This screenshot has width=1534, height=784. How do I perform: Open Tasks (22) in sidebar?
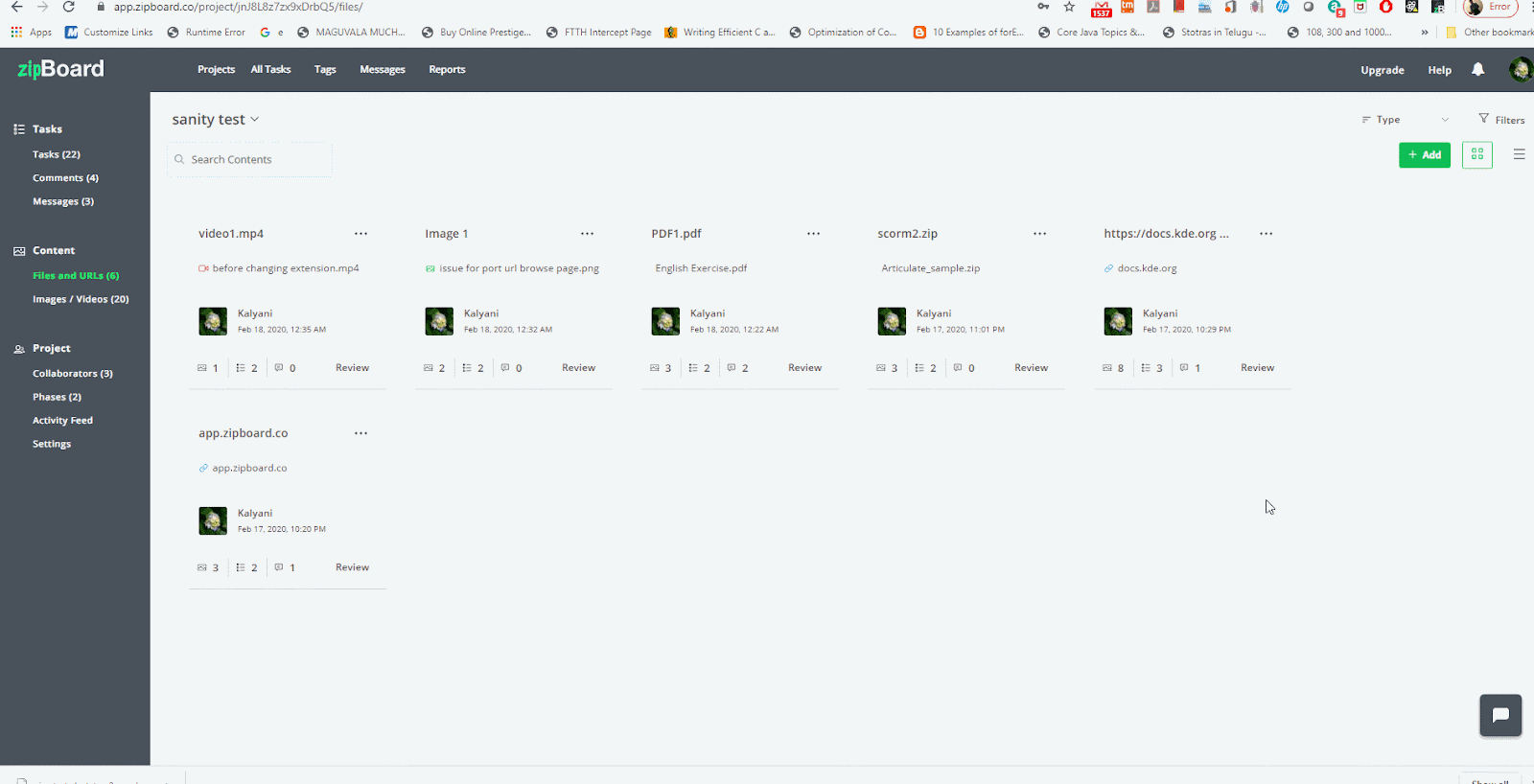point(57,154)
